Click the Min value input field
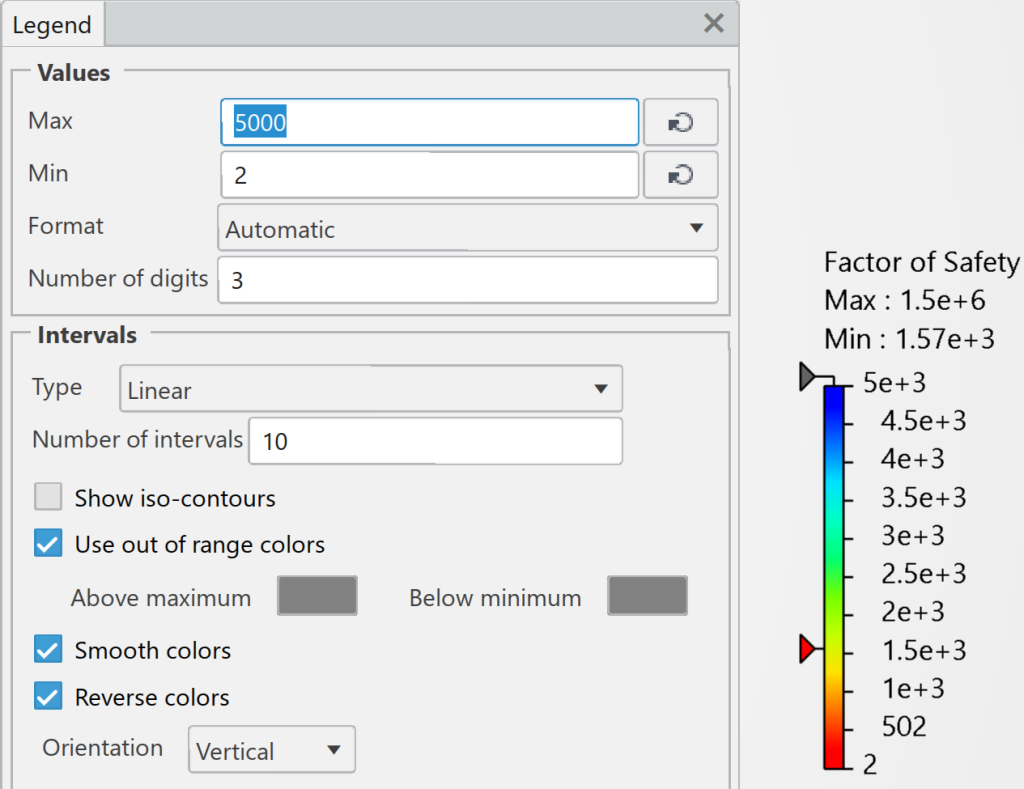This screenshot has height=789, width=1024. [430, 175]
